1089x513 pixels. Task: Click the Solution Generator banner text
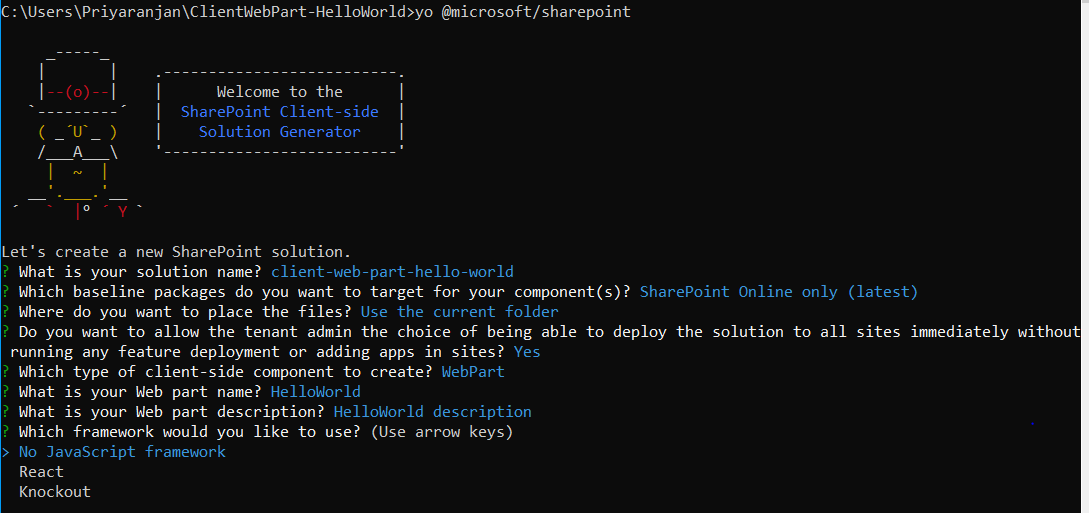click(x=280, y=131)
